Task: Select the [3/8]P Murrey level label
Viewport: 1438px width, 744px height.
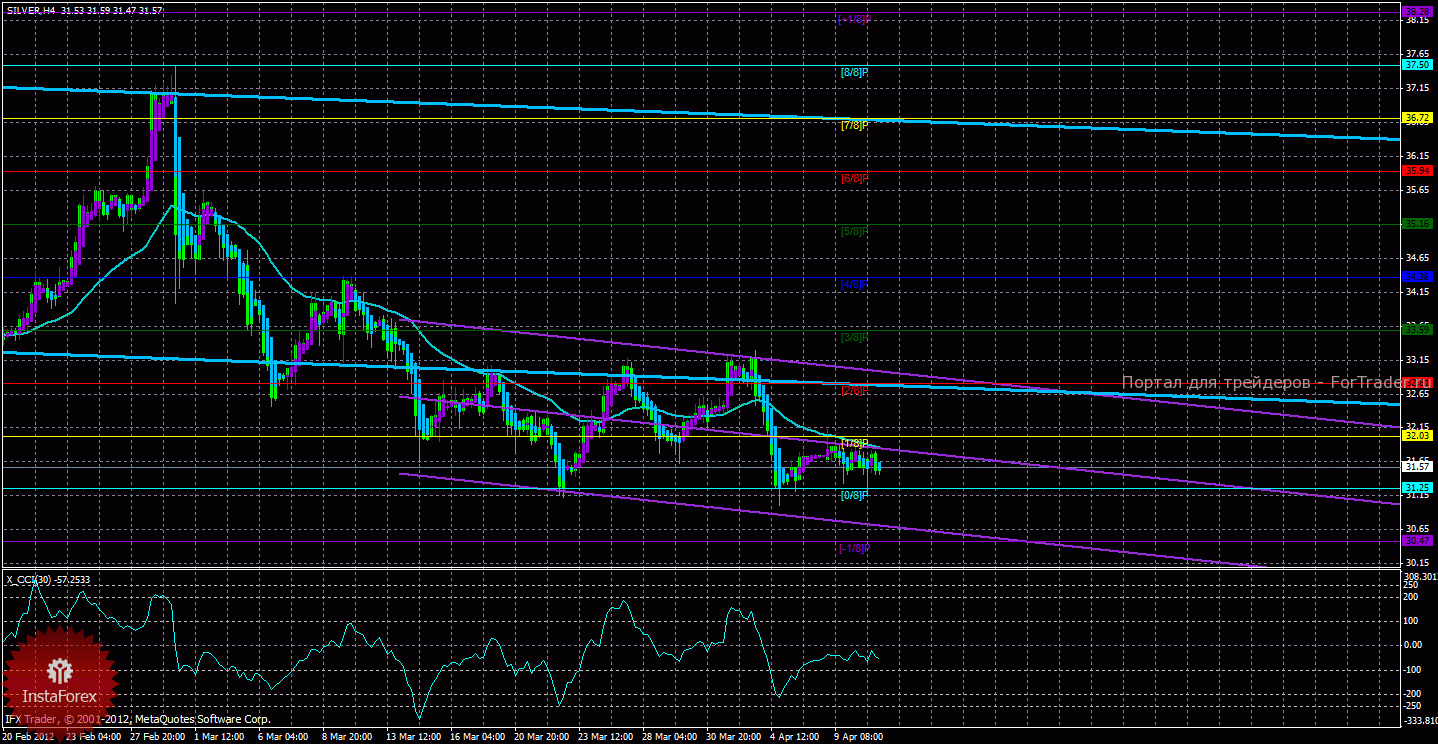Action: [853, 338]
